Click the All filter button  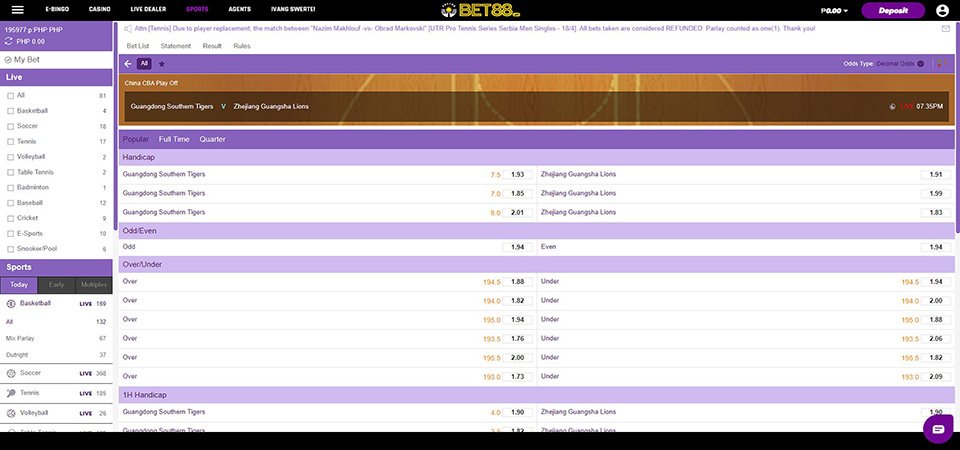click(x=144, y=64)
